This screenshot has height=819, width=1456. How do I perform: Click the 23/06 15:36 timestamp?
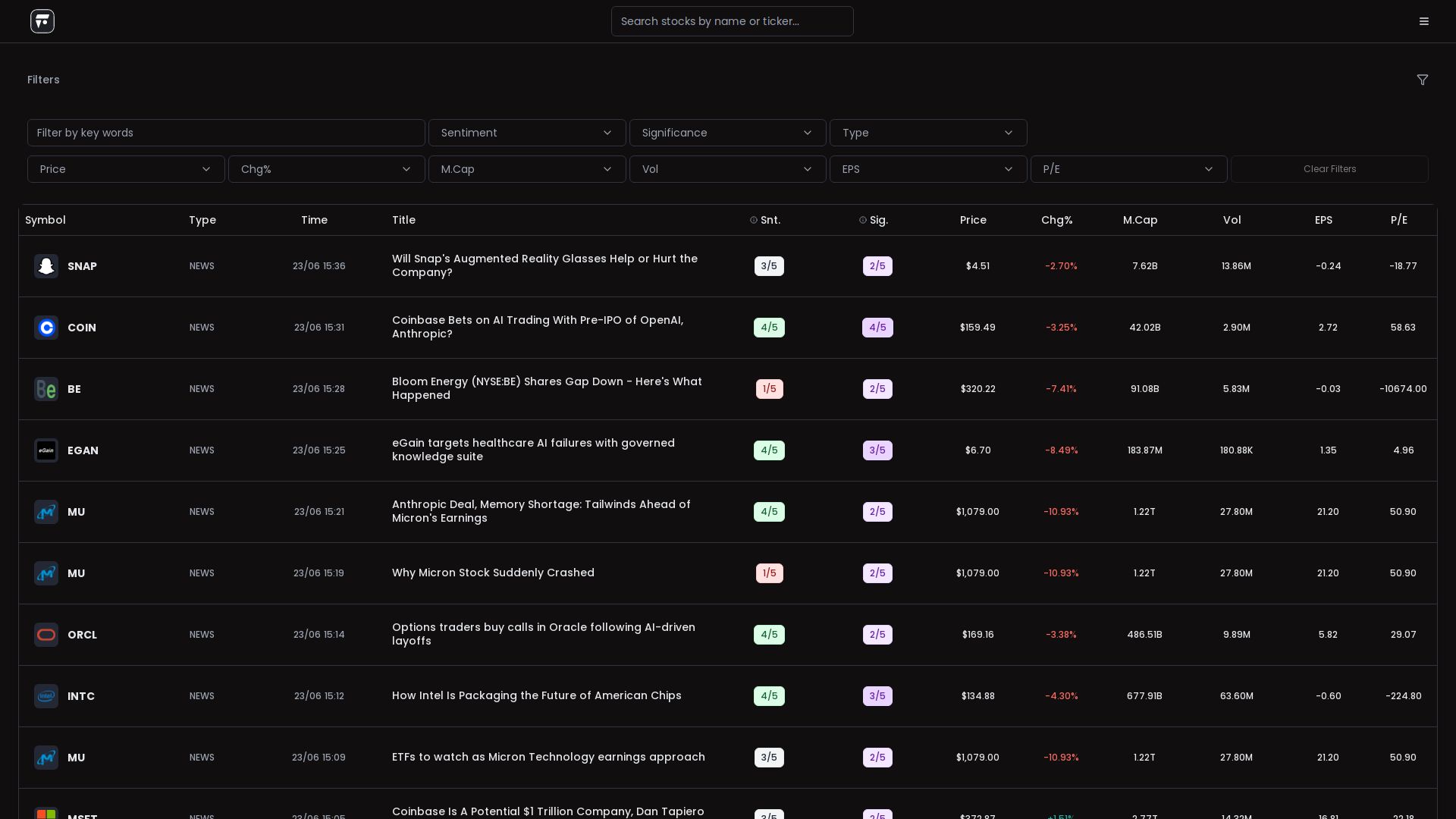319,266
